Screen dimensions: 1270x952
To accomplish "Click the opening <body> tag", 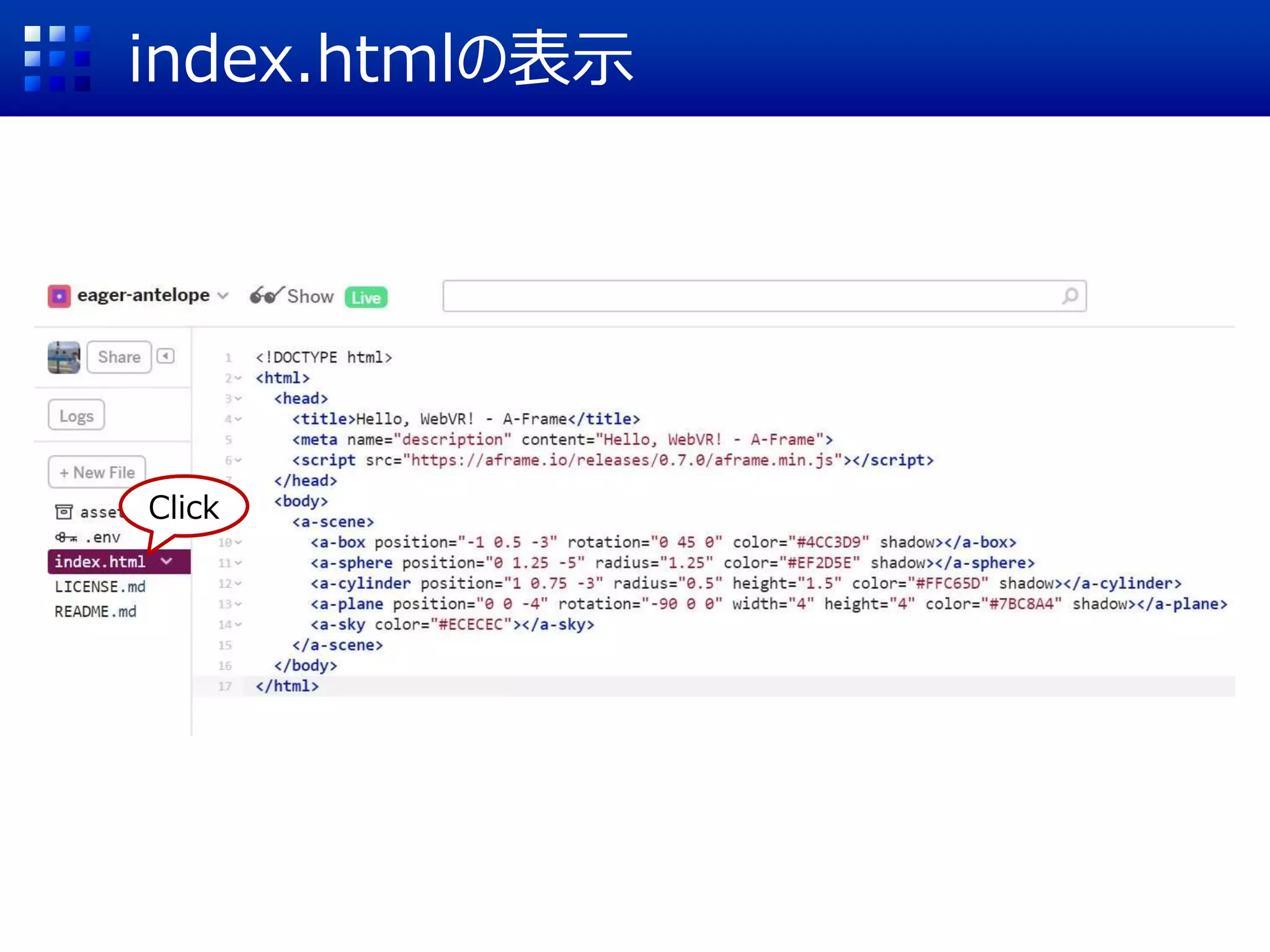I will 301,501.
